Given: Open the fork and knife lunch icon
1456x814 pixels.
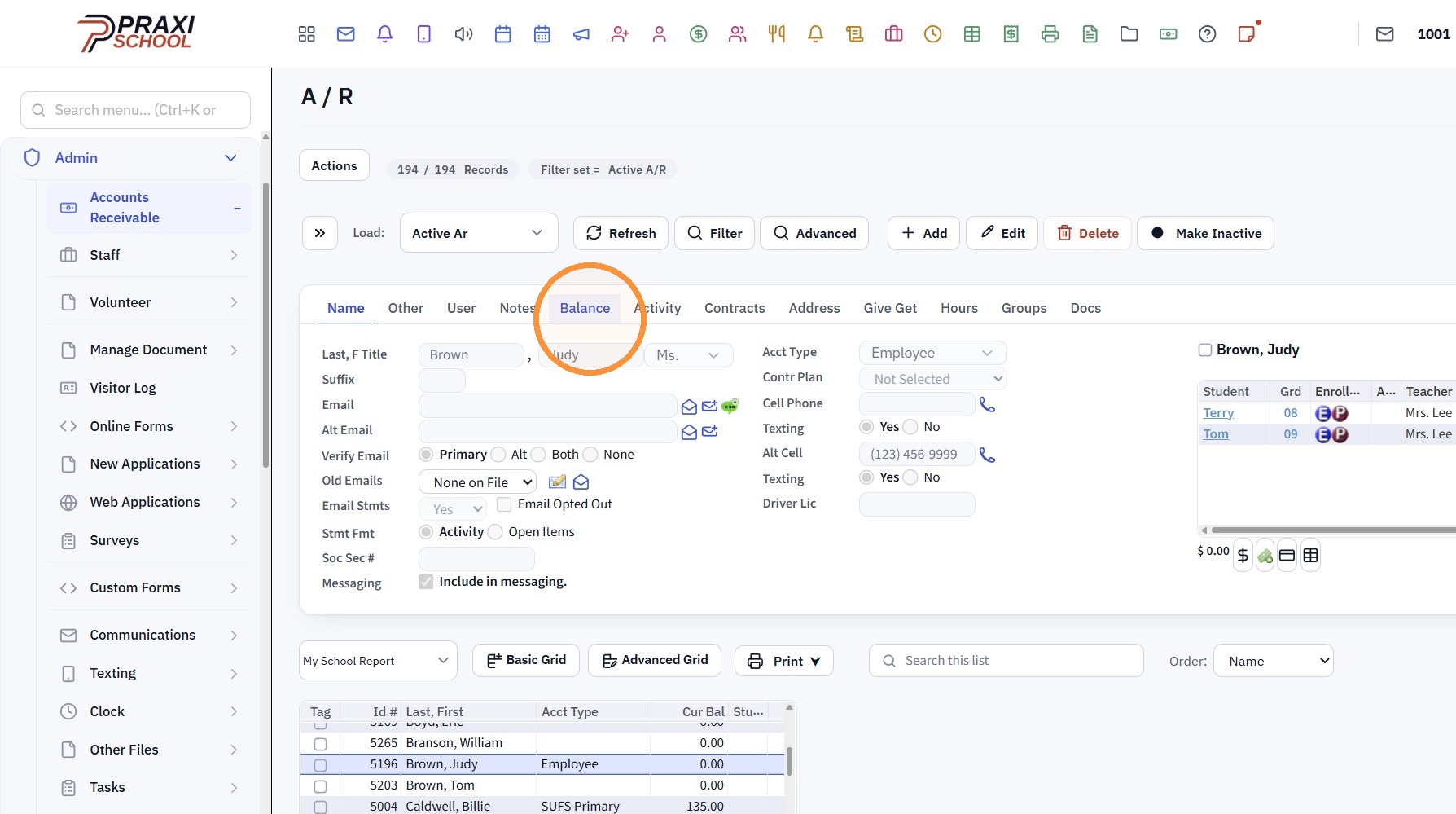Looking at the screenshot, I should tap(776, 34).
